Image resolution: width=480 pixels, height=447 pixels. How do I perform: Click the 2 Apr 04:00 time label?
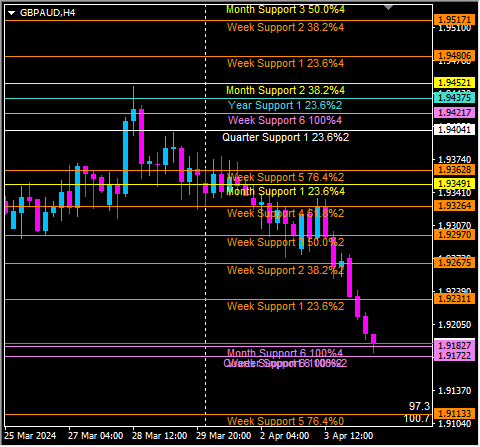(284, 436)
